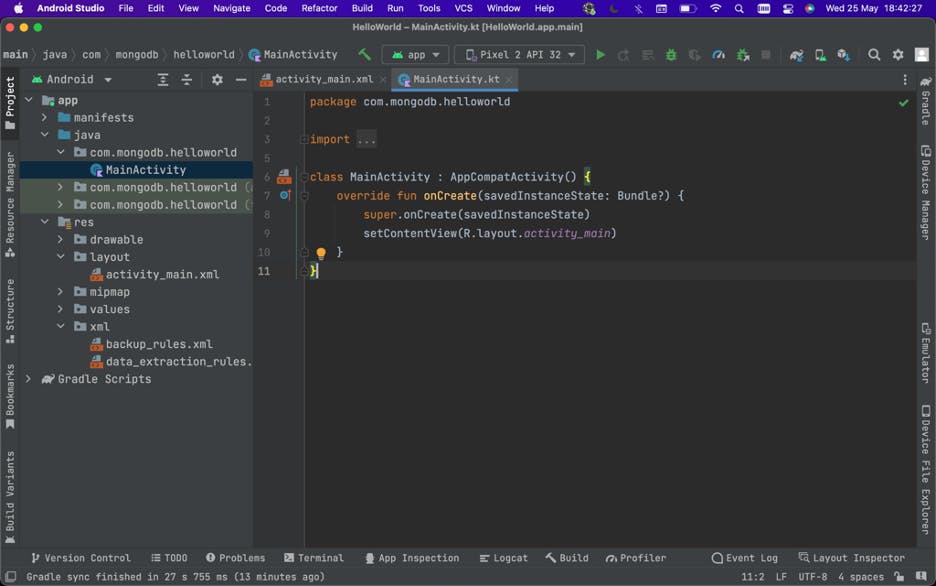Hide the Project panel with minus icon

pos(241,79)
